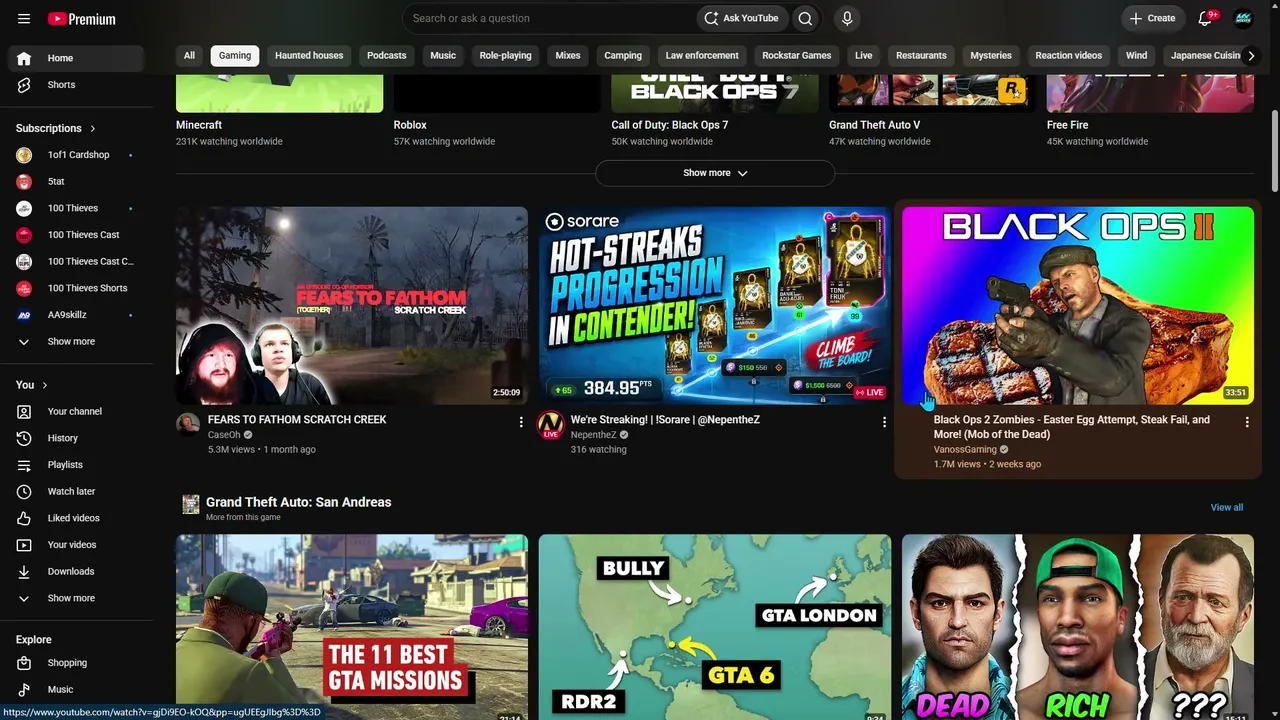1280x720 pixels.
Task: Open View all for Grand Theft Auto: San Andreas
Action: 1227,508
